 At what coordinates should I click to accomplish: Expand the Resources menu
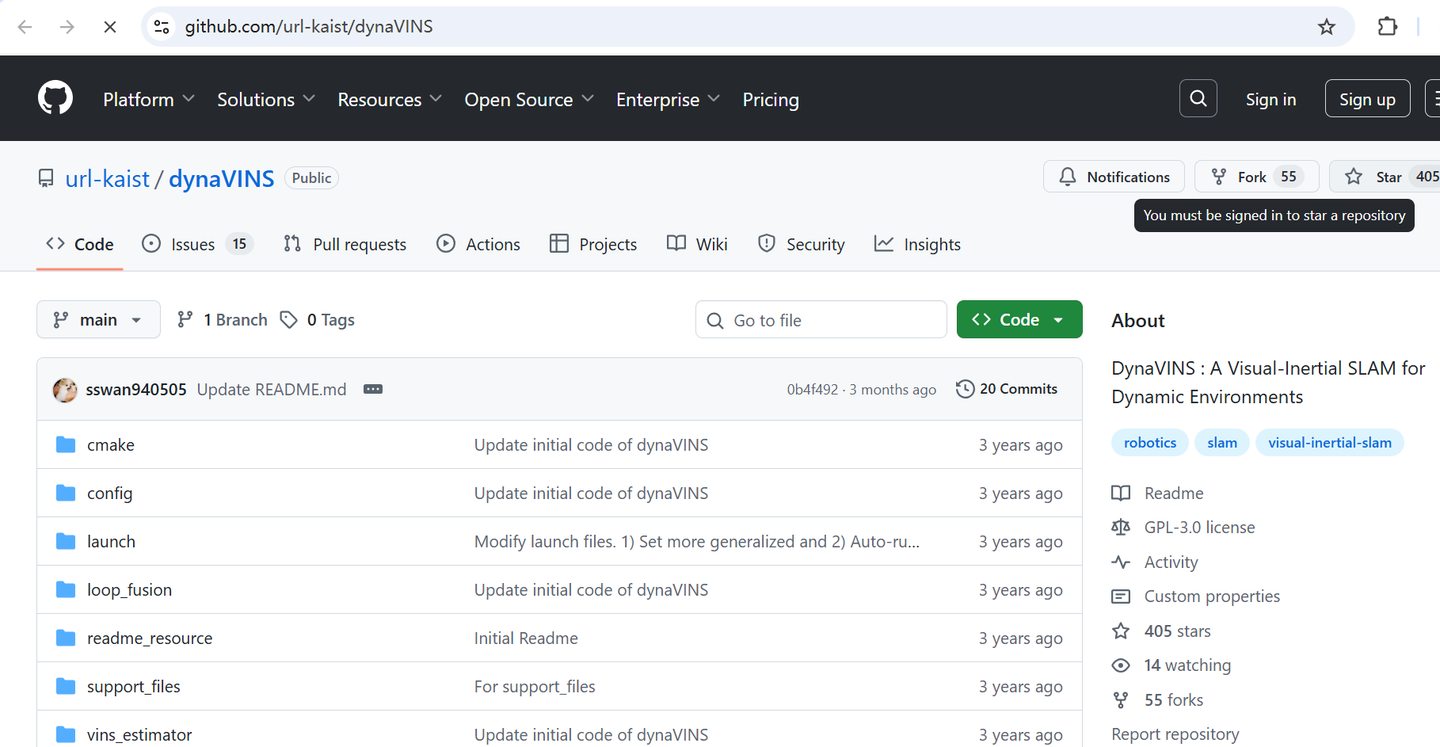[x=389, y=99]
